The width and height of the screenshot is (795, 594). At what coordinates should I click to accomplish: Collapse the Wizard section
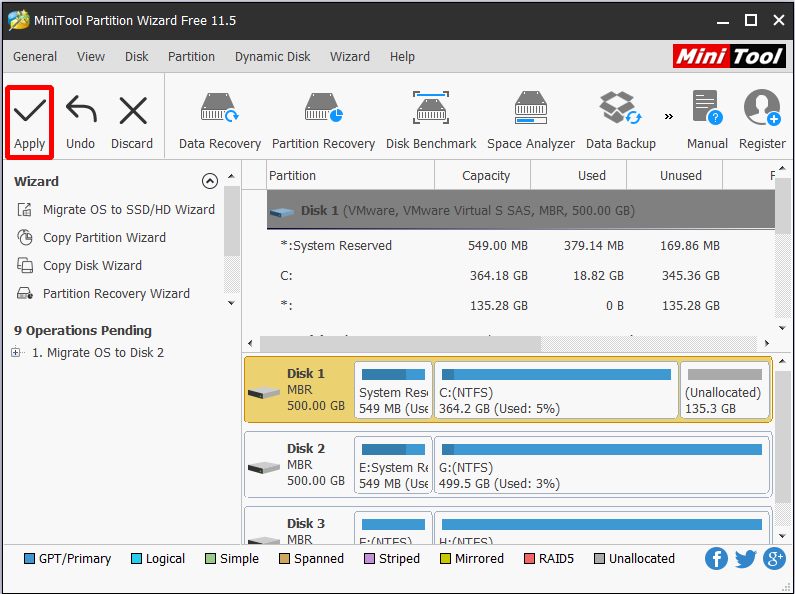pos(210,181)
